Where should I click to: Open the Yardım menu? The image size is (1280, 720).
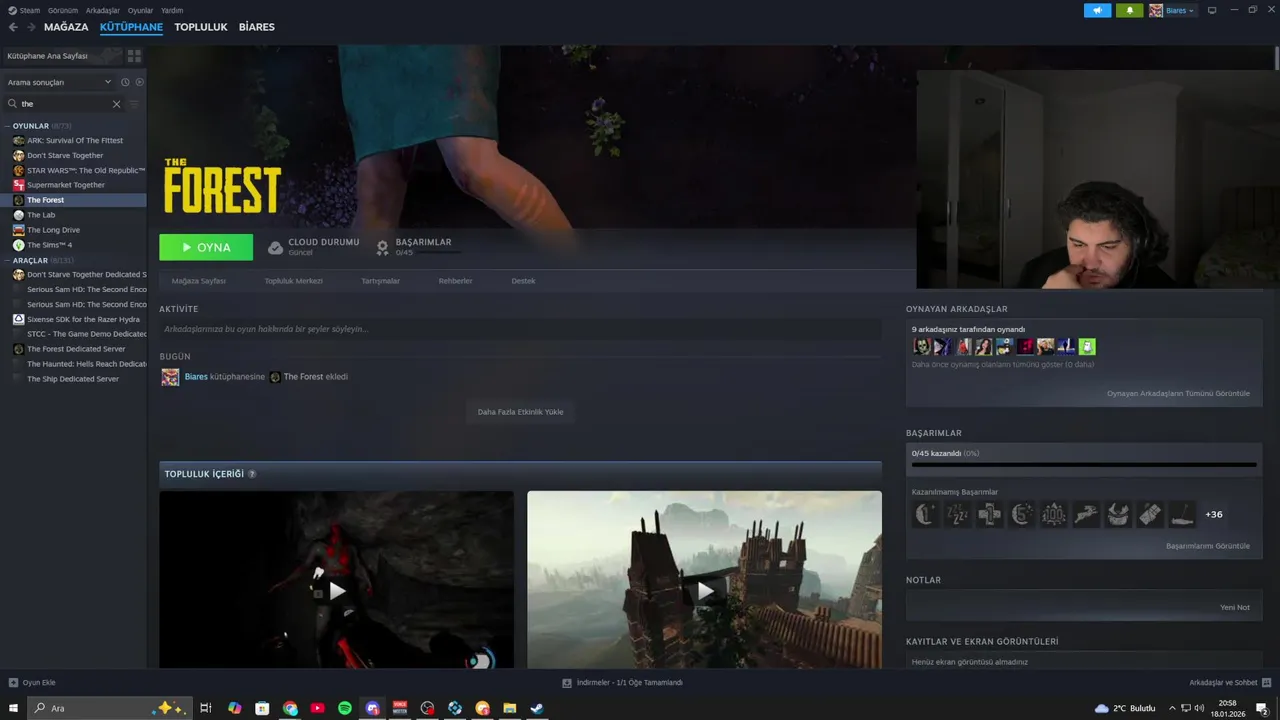pos(172,10)
